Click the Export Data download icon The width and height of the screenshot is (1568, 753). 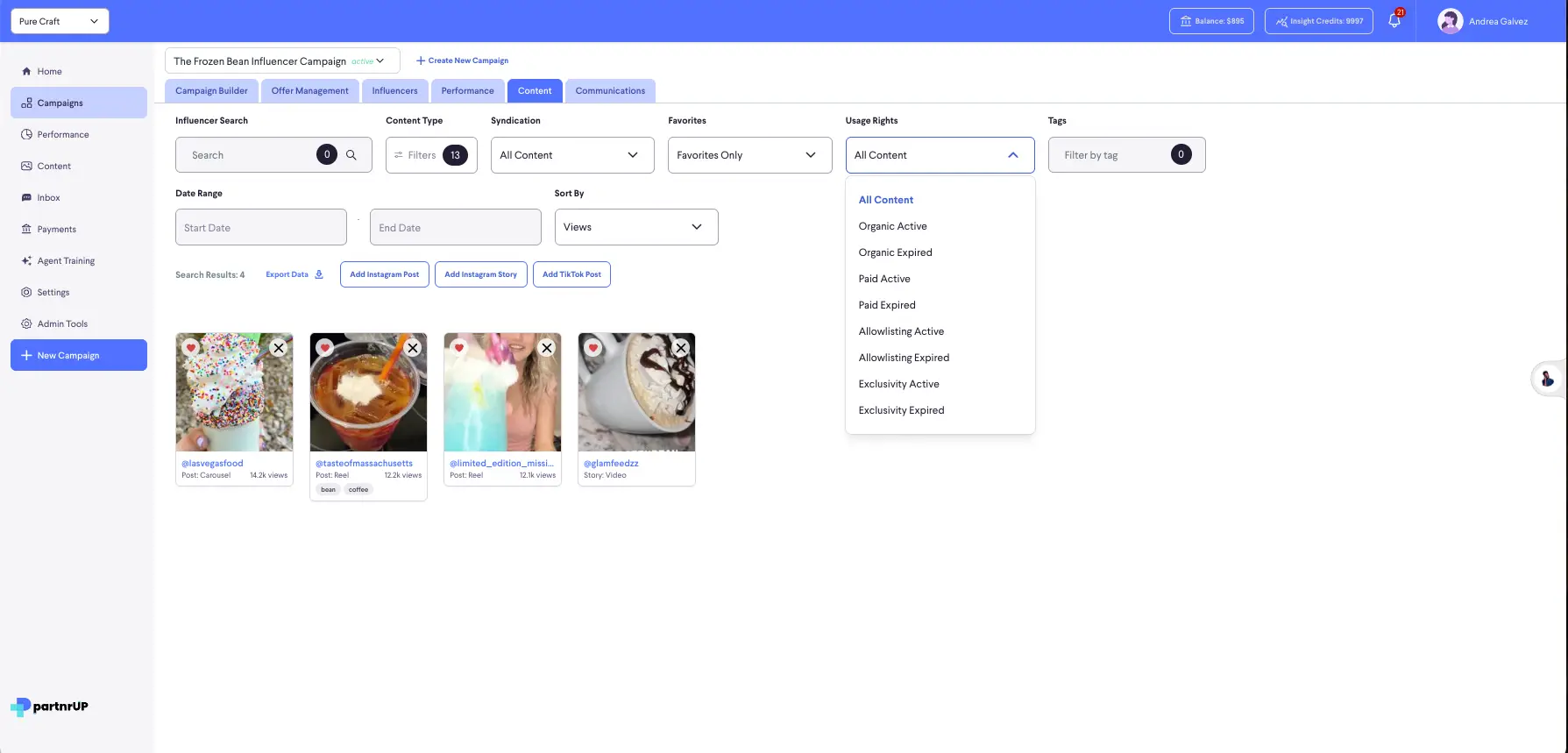tap(319, 274)
